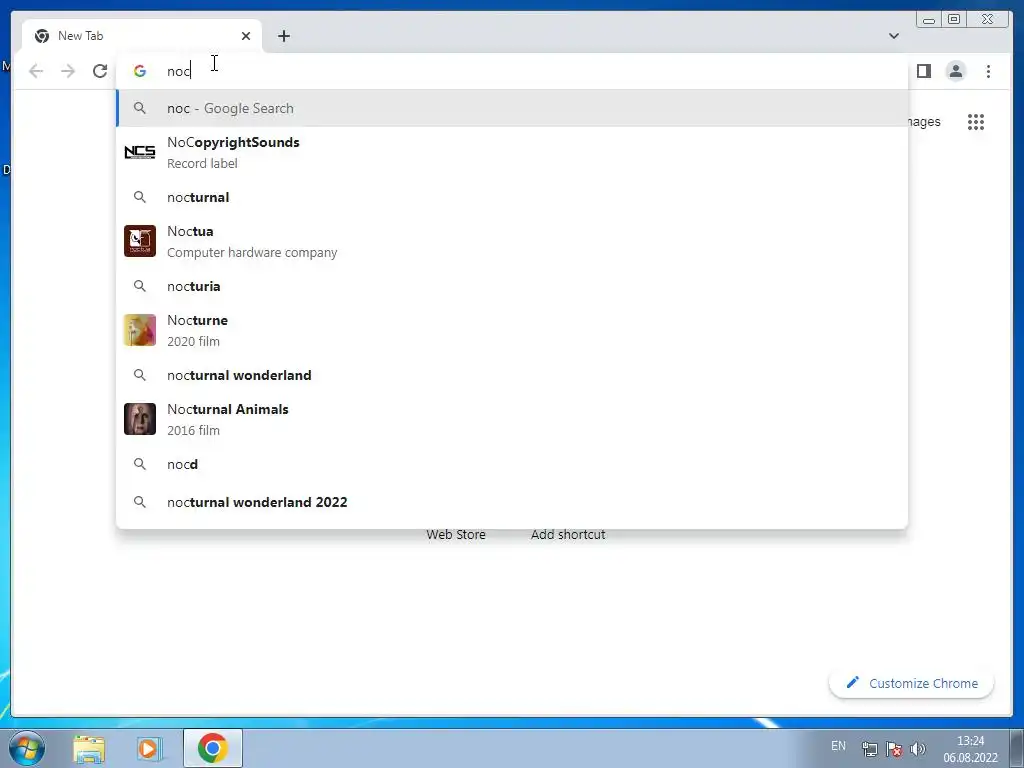
Task: Click the Nocturne film poster thumbnail
Action: [x=140, y=330]
